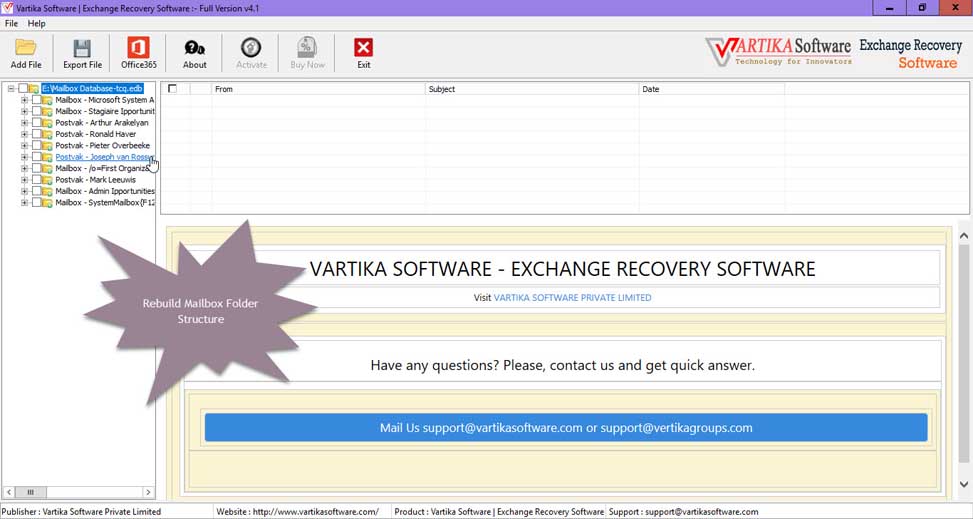
Task: Expand Postvak - Joseph van Rossum tree node
Action: coord(25,157)
